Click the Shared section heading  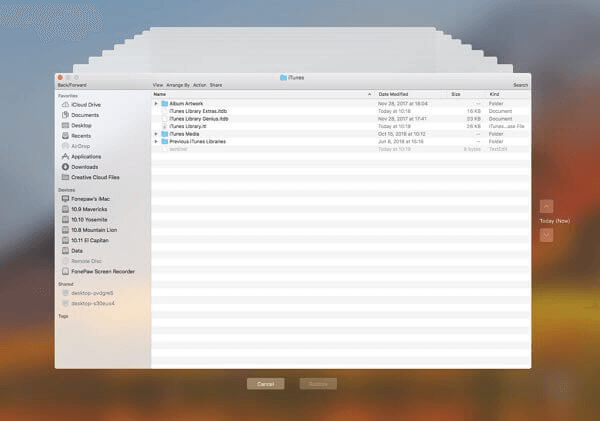coord(66,284)
